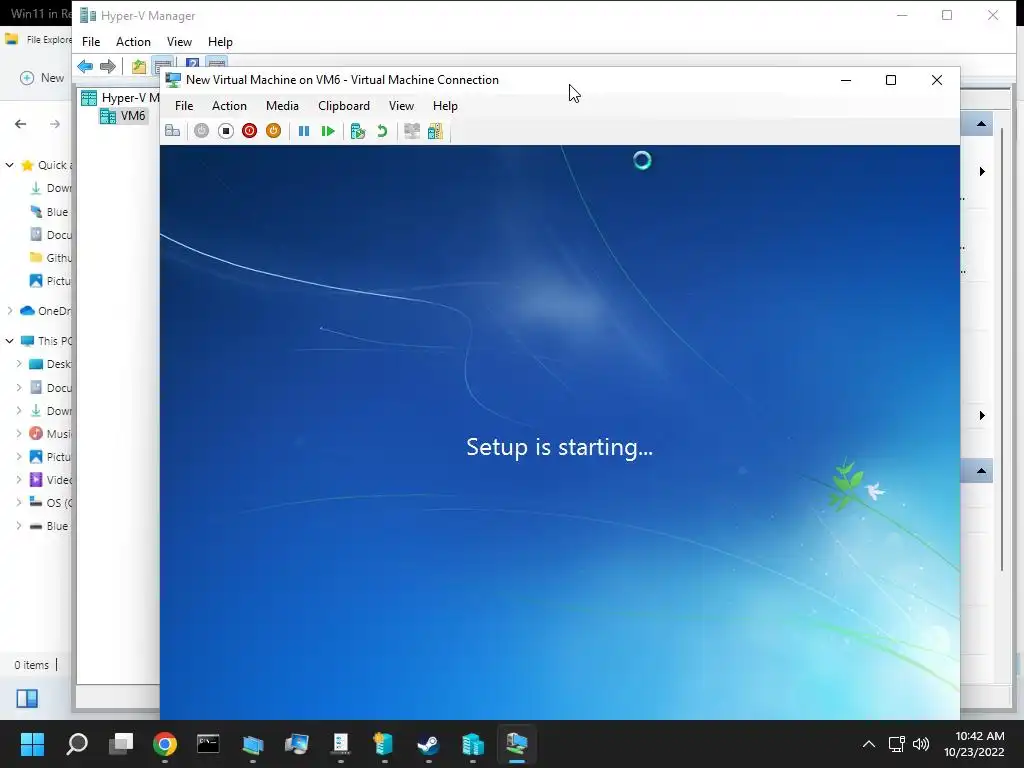Viewport: 1024px width, 768px height.
Task: Create a checkpoint of the virtual machine
Action: coord(357,131)
